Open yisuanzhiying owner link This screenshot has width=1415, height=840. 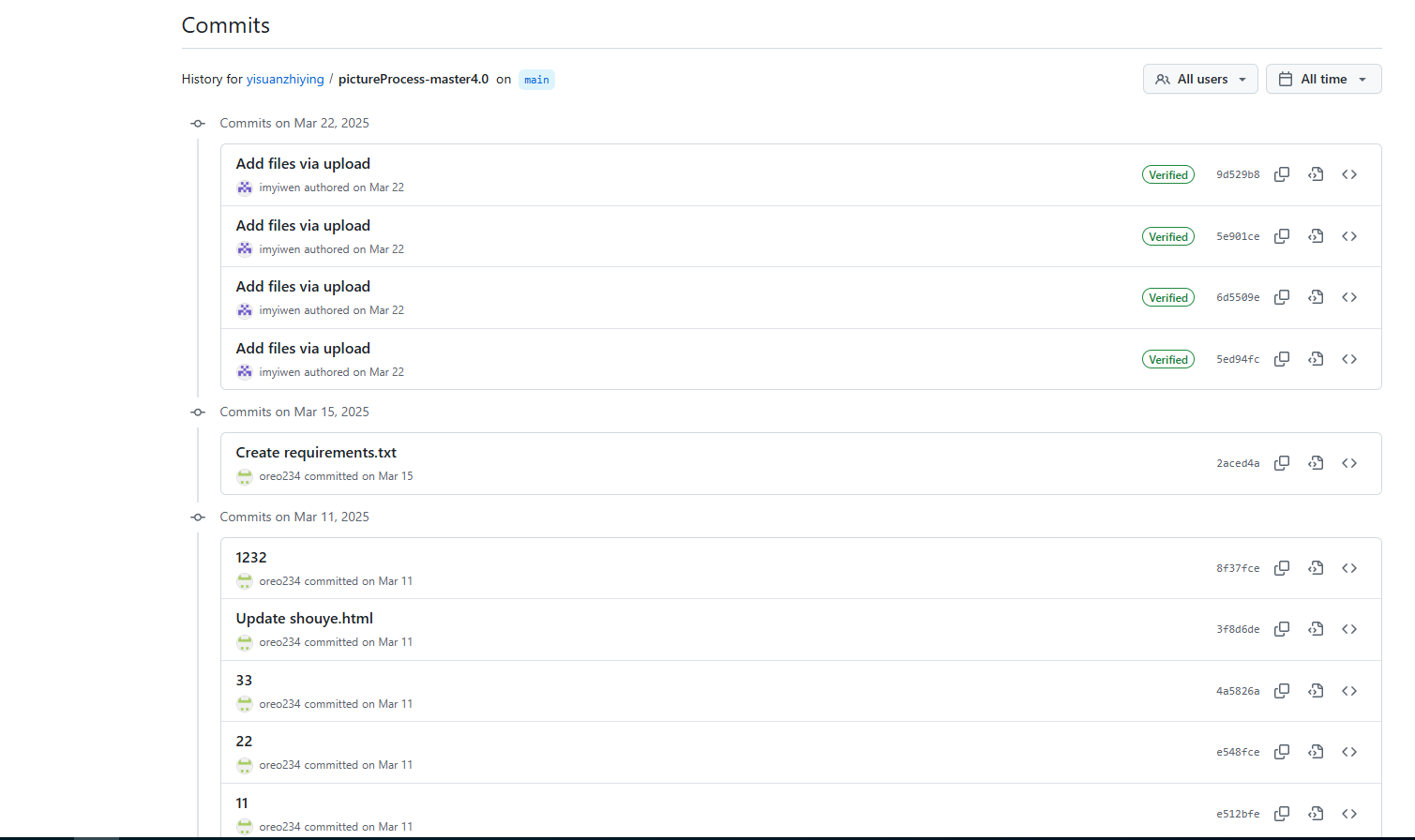tap(285, 79)
